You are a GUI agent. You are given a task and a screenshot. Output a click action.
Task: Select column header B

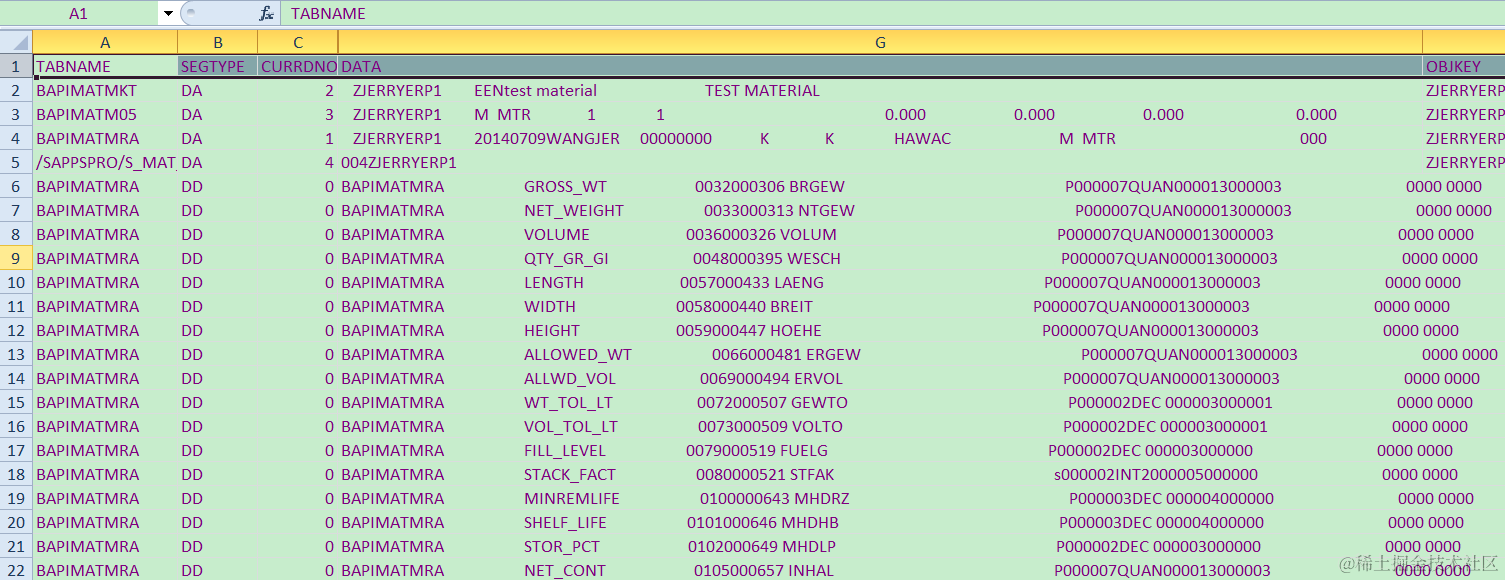tap(218, 43)
